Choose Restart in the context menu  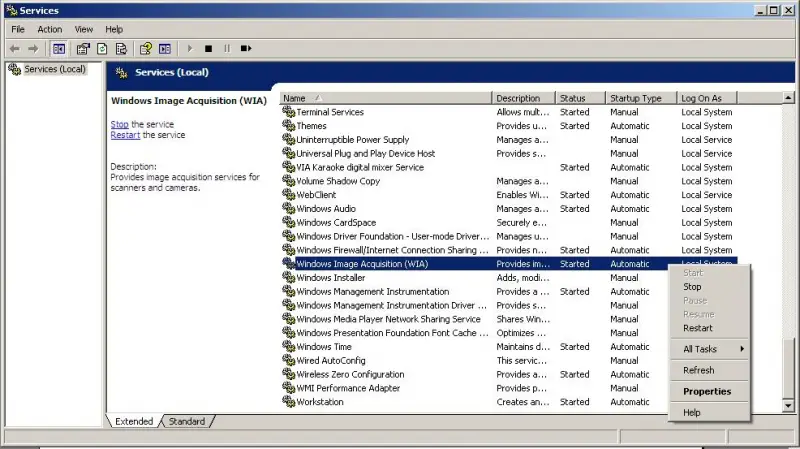709,328
